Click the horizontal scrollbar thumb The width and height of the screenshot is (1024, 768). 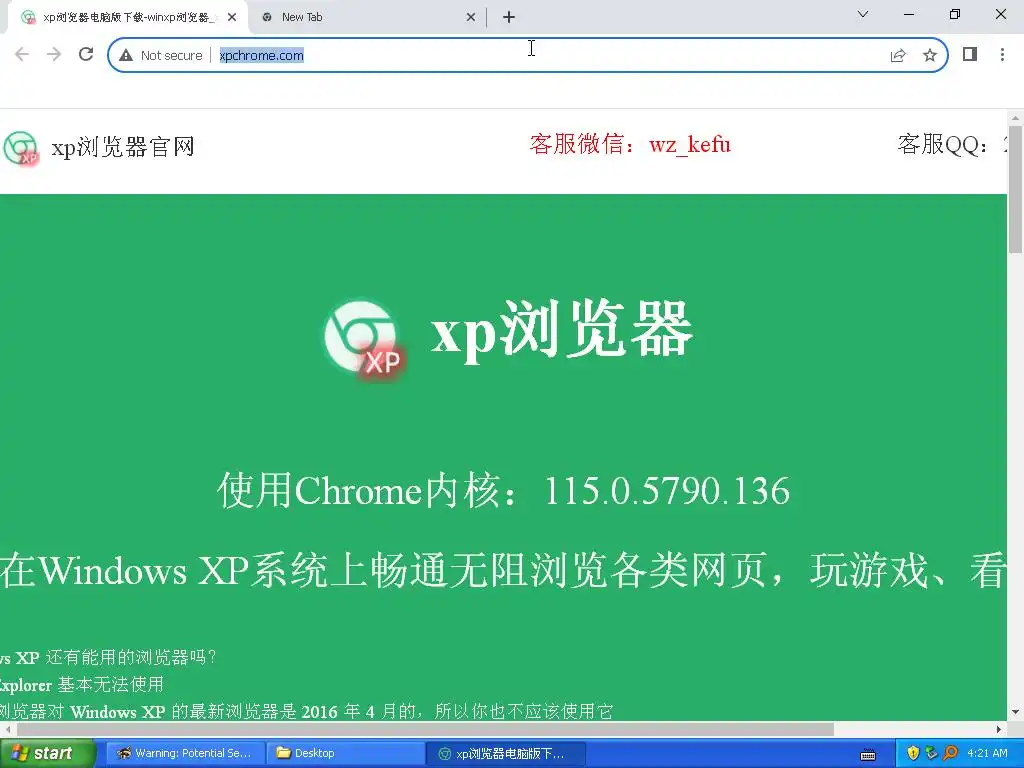(x=425, y=729)
